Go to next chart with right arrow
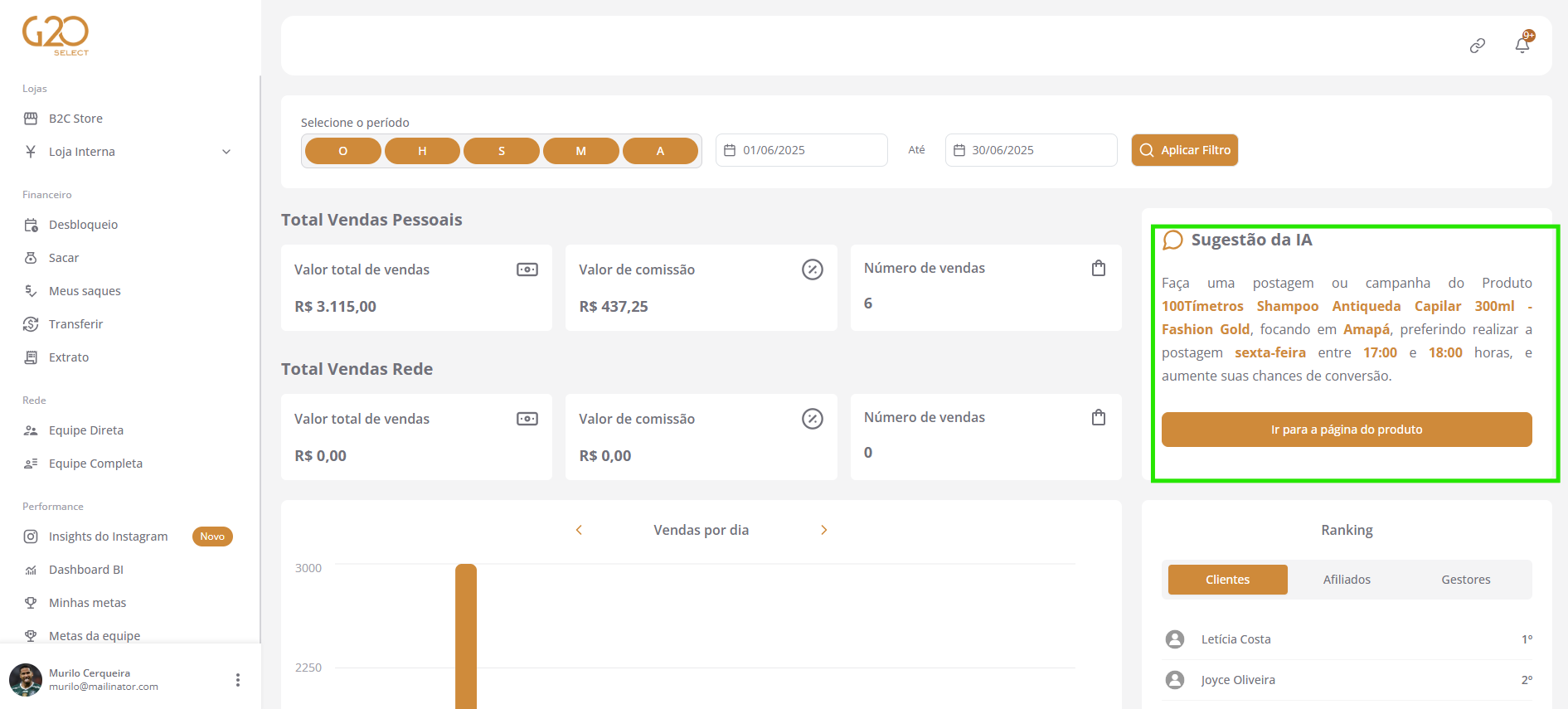Screen dimensions: 1568x709 (x=824, y=530)
